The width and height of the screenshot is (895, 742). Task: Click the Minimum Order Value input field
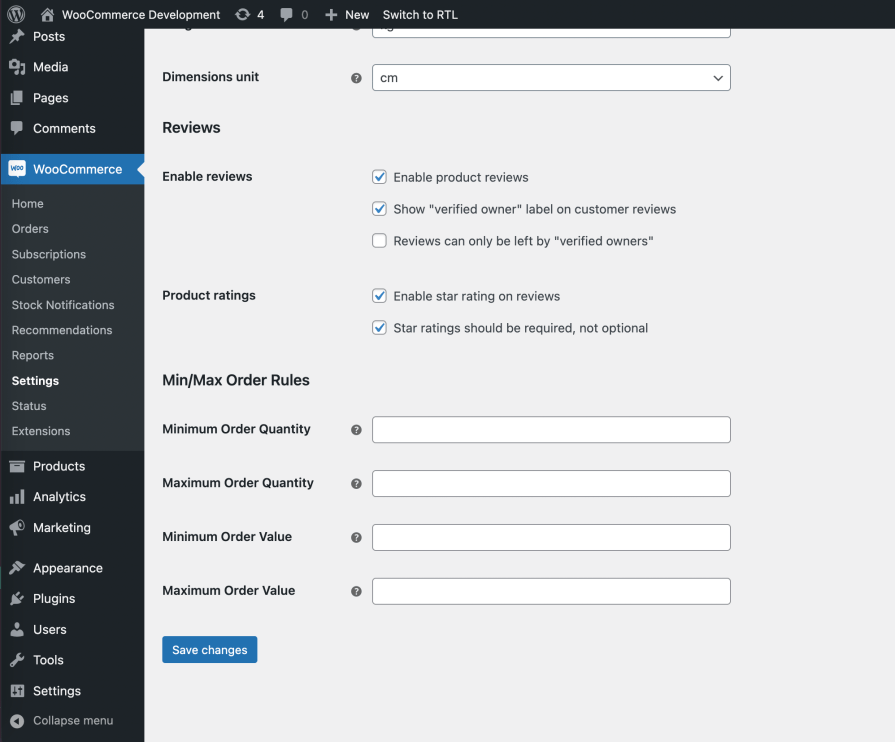point(551,537)
